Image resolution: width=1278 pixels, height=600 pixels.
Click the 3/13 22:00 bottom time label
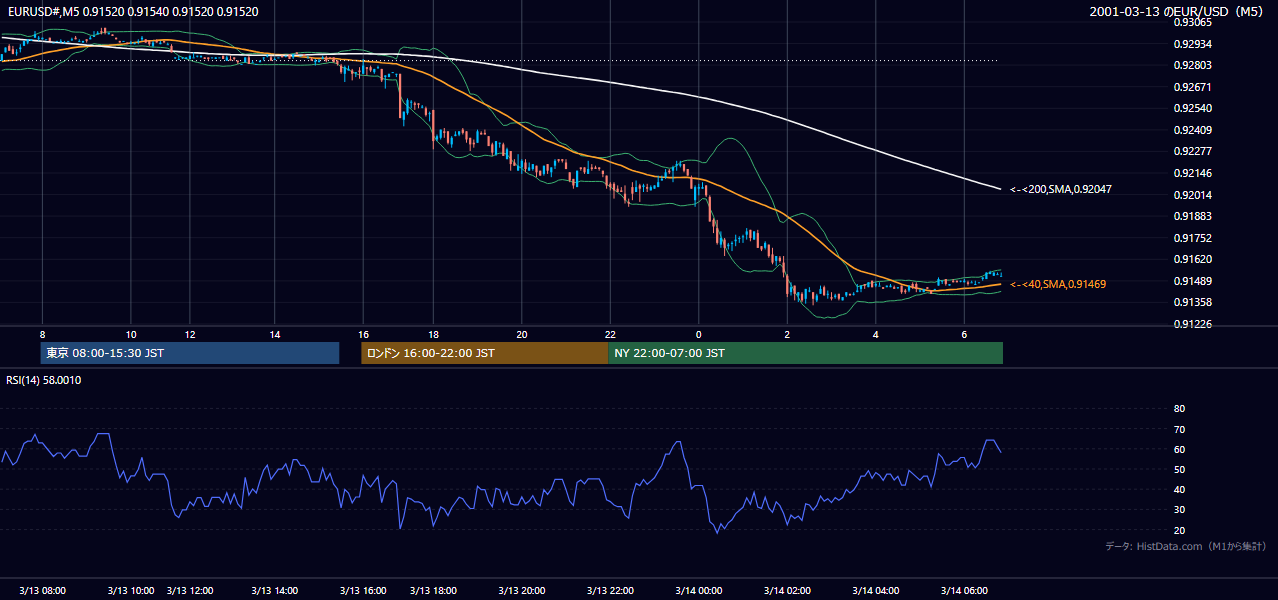coord(611,591)
